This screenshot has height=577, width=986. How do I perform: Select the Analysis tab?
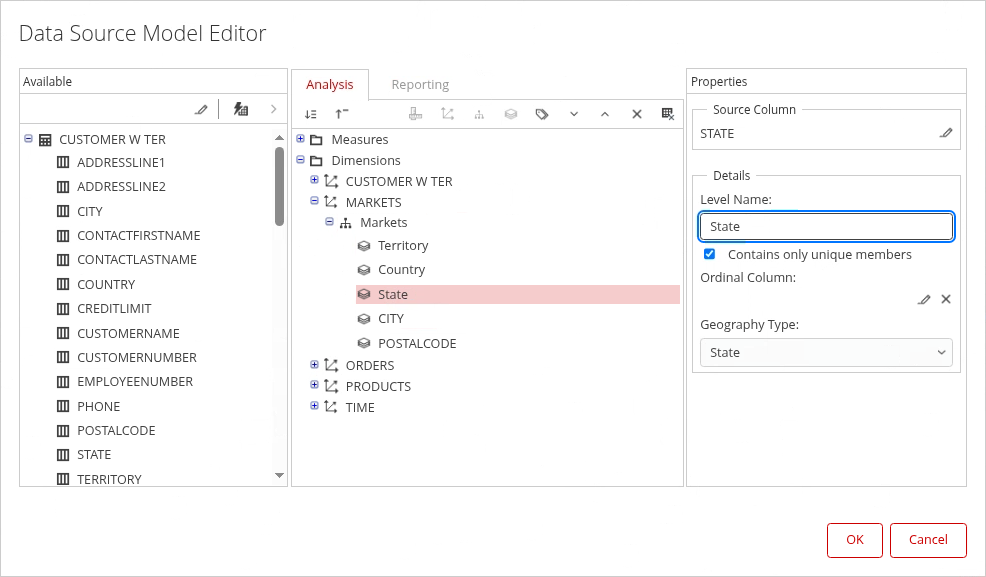pos(330,85)
